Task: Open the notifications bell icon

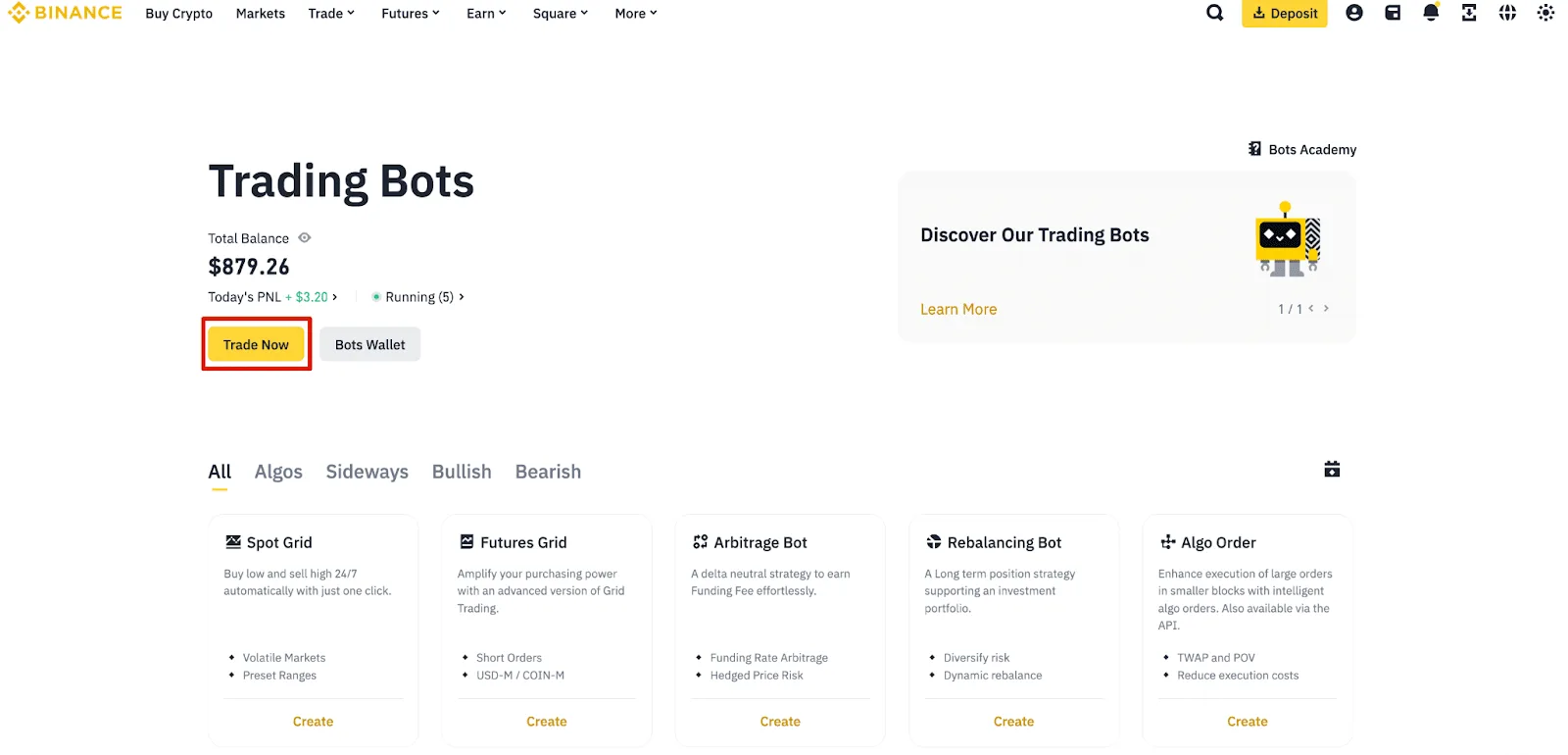Action: [x=1431, y=13]
